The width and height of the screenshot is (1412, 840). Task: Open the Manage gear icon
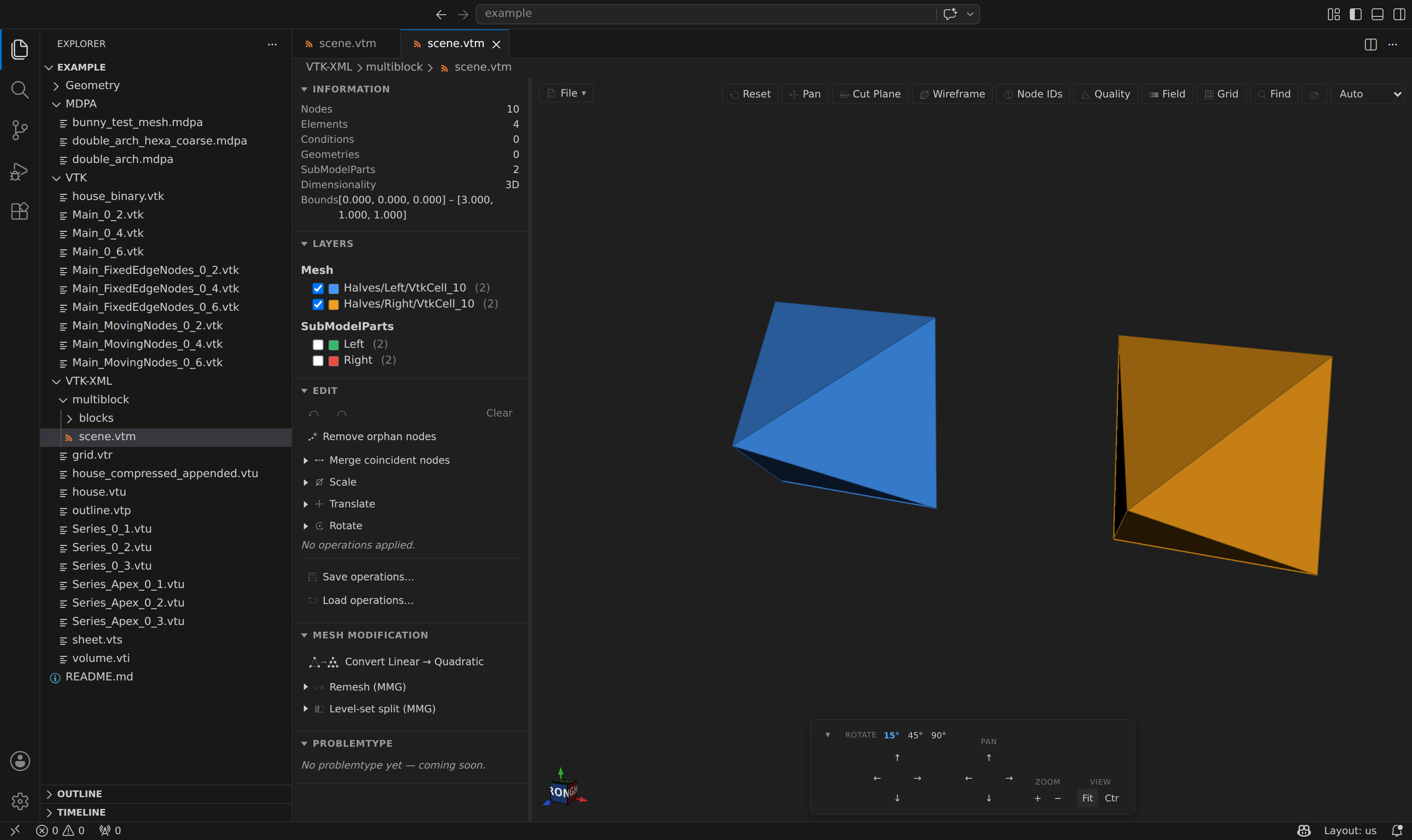coord(20,801)
